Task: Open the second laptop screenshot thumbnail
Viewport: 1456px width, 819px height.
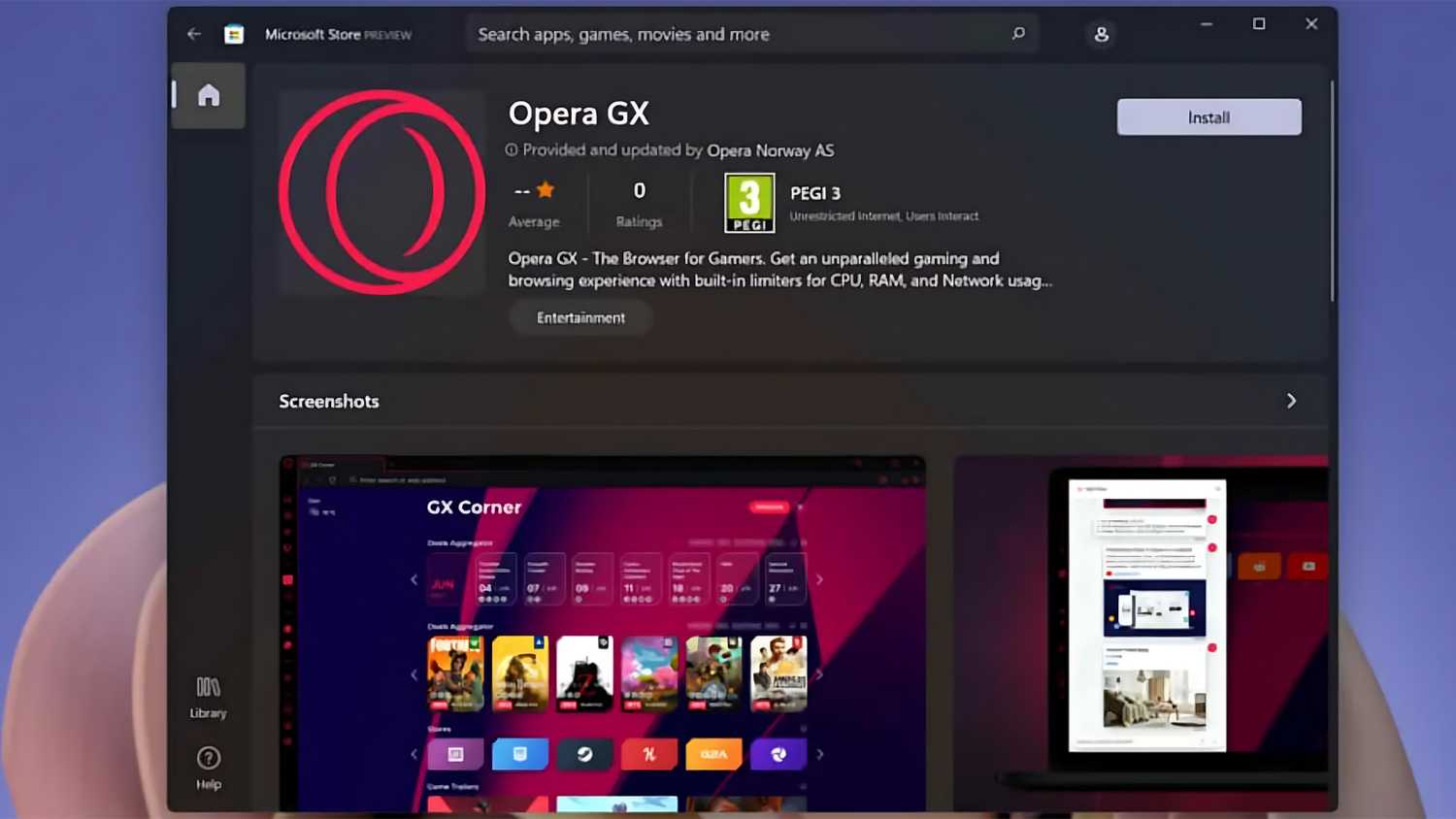Action: 1141,633
